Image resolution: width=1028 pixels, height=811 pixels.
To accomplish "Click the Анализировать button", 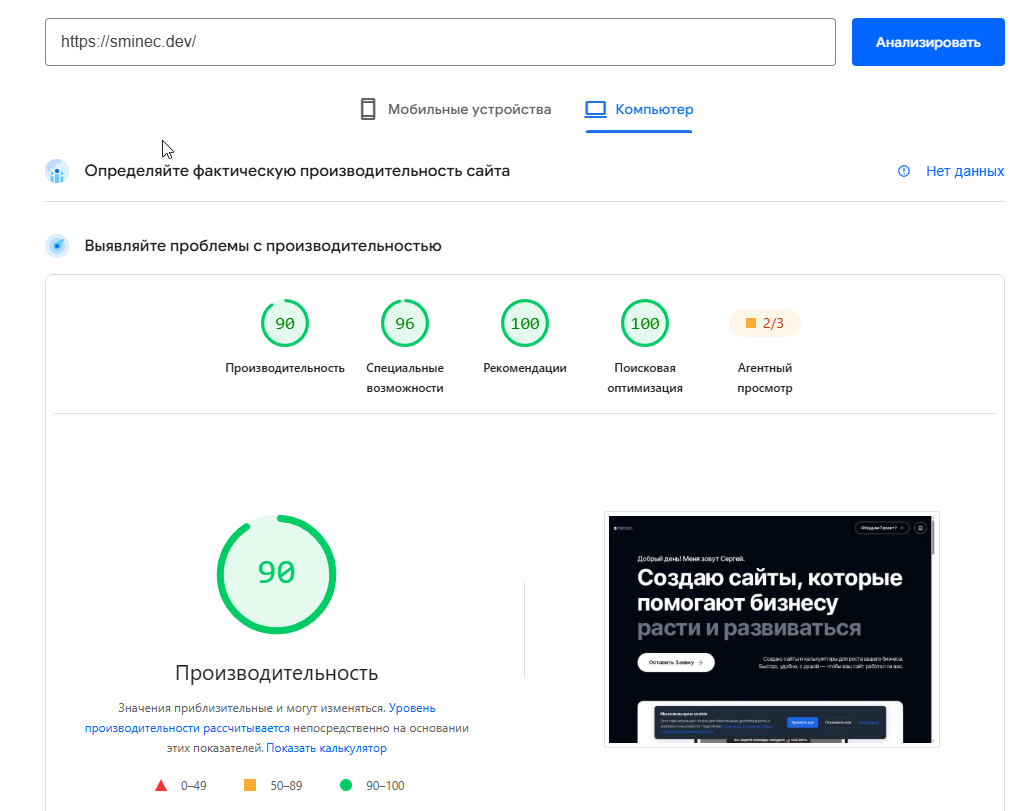I will coord(928,42).
